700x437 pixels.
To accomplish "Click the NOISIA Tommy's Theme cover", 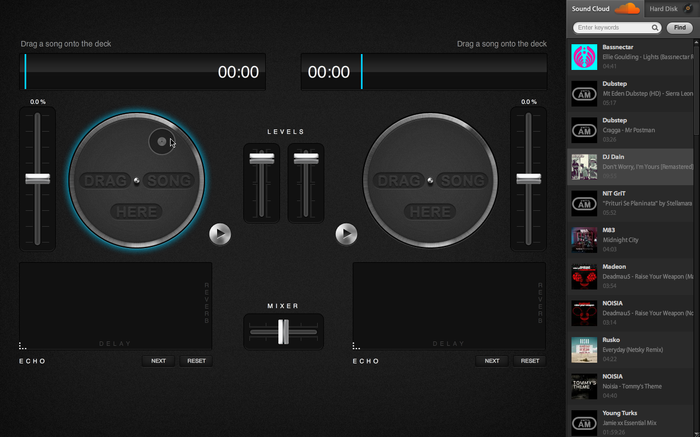I will point(584,386).
